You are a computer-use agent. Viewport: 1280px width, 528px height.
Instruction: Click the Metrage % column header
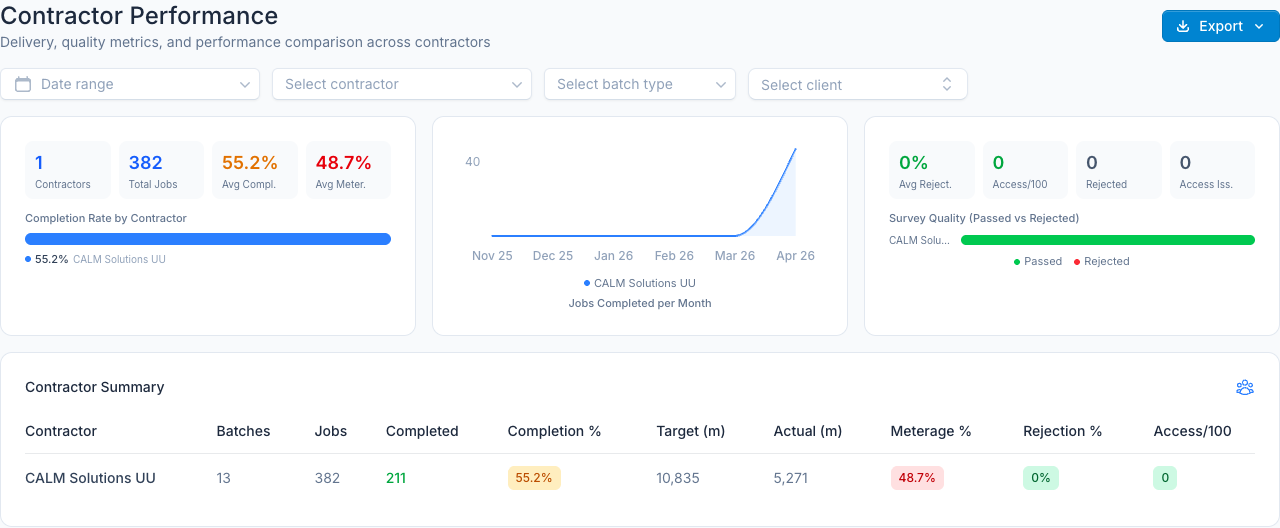click(x=931, y=431)
